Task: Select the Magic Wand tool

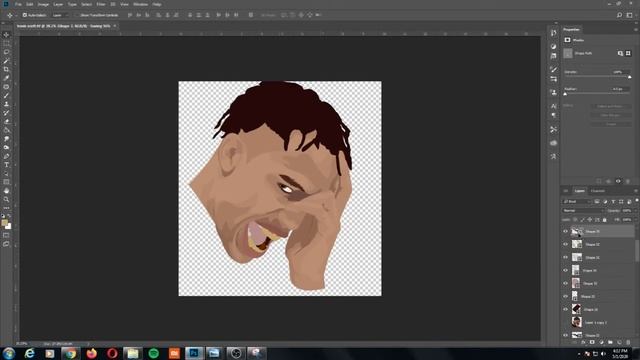Action: tap(6, 61)
